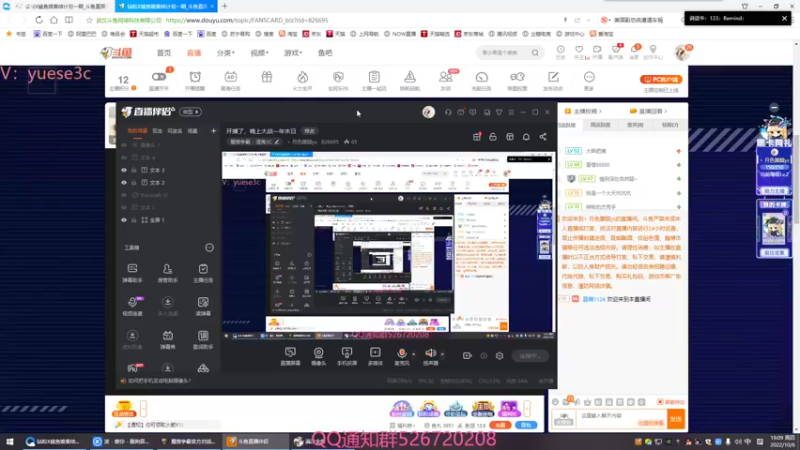
Task: Open the AD calendar icon in the streamer toolbar
Action: 231,77
